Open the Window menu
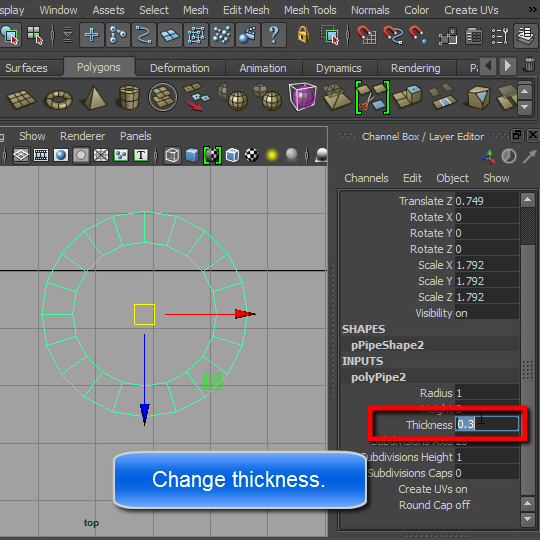The height and width of the screenshot is (540, 540). [x=58, y=10]
